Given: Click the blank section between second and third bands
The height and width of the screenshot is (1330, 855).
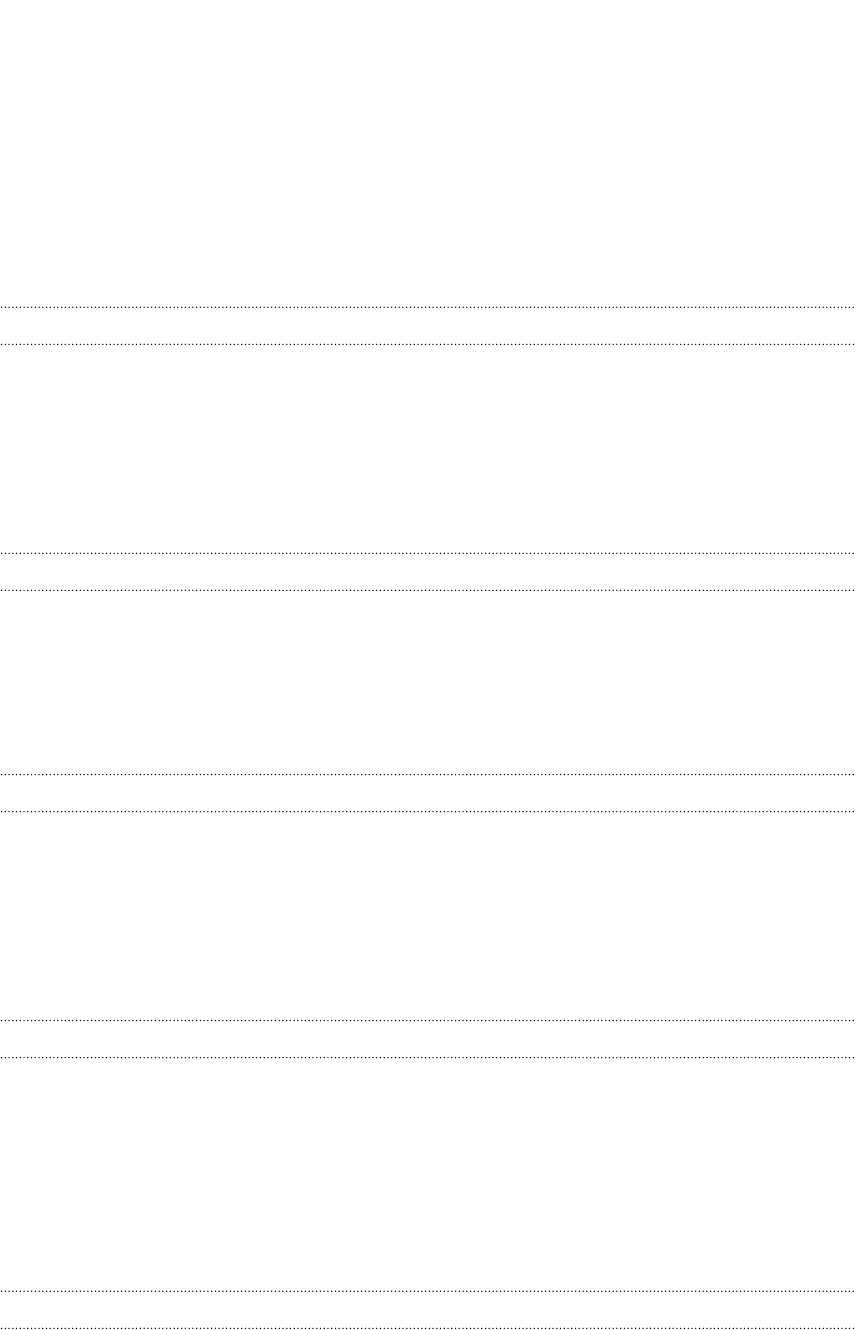Looking at the screenshot, I should click(x=427, y=682).
